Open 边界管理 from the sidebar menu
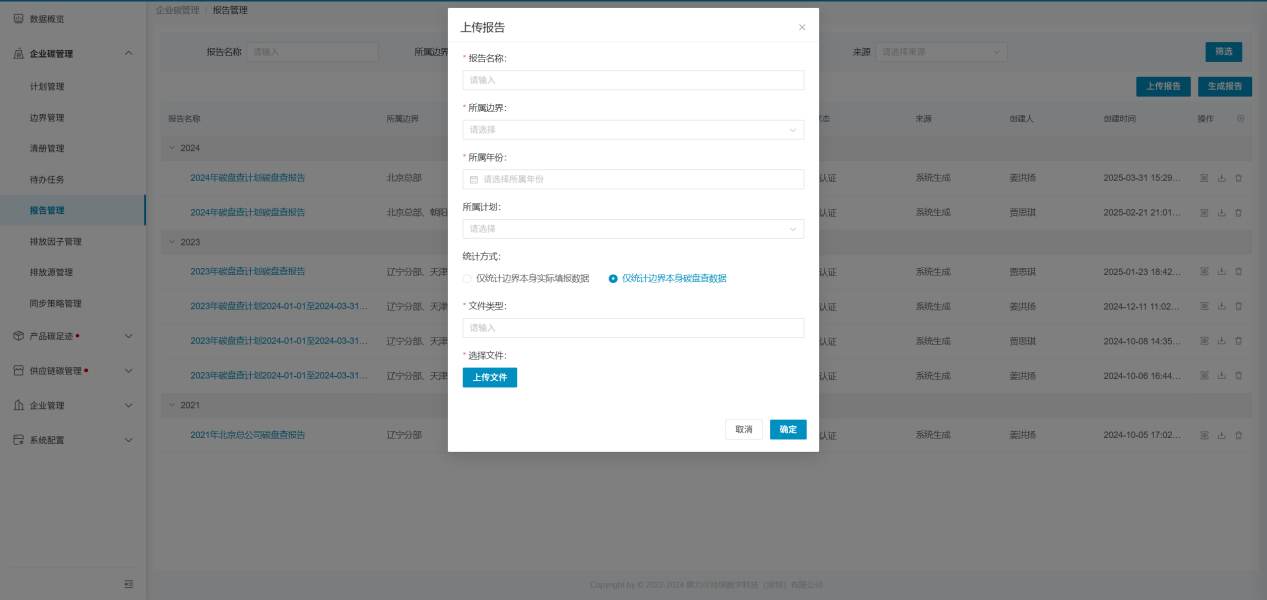 tap(47, 118)
